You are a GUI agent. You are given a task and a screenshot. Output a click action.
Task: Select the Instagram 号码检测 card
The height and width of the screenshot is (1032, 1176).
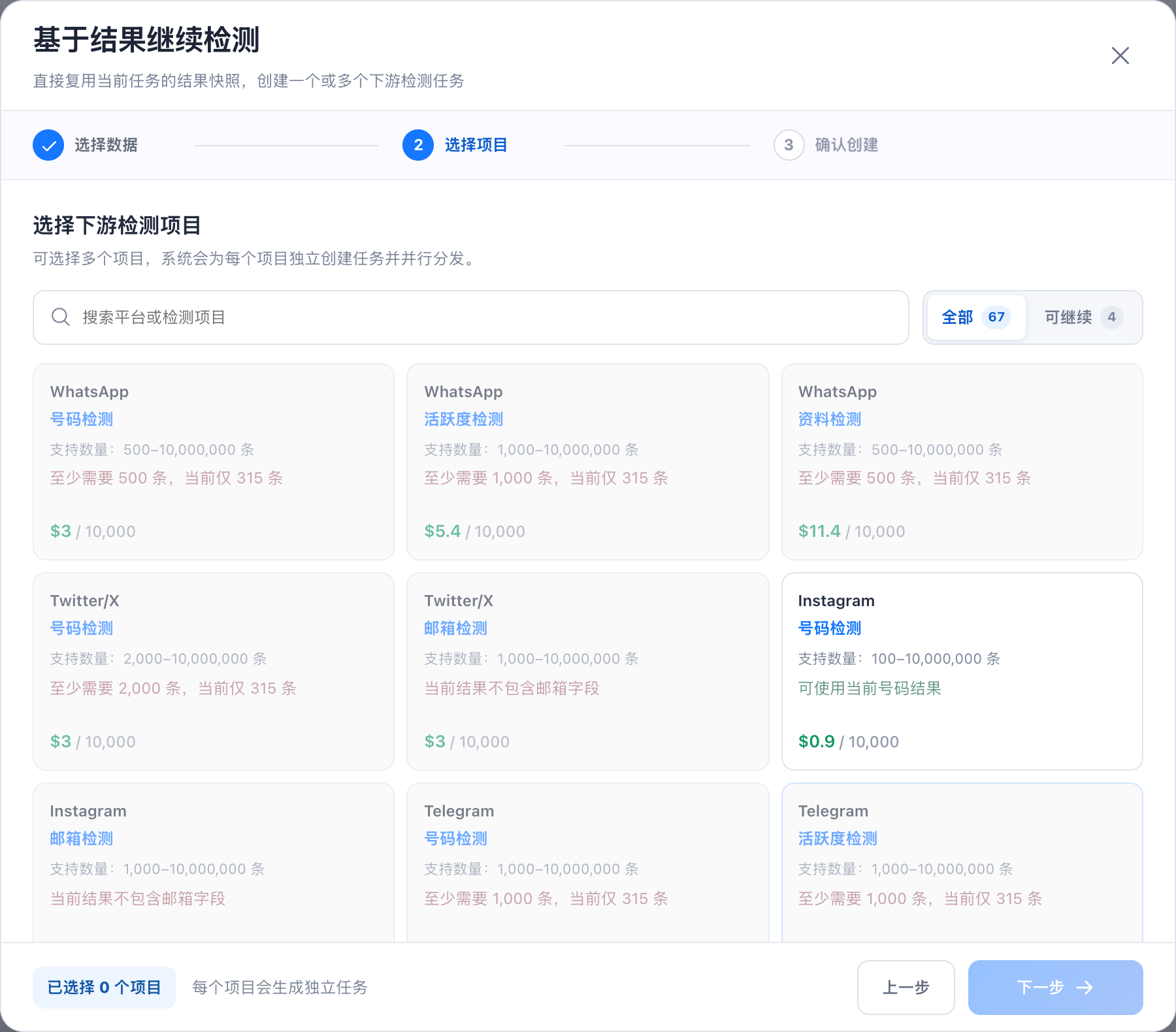pos(962,671)
